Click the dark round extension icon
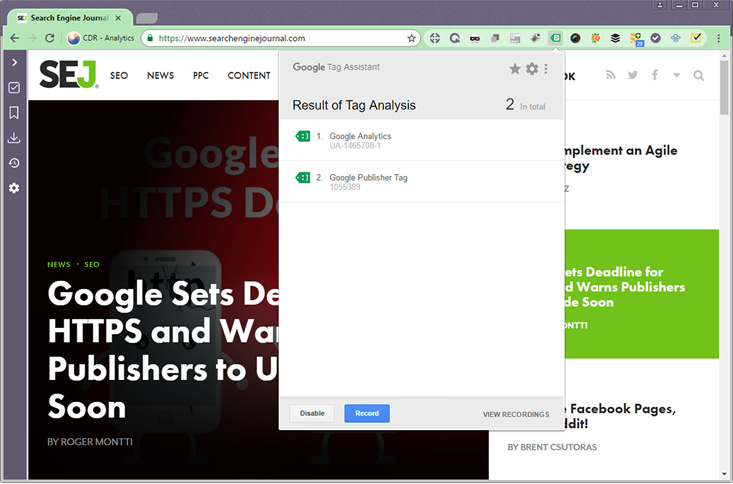733x484 pixels. [575, 38]
